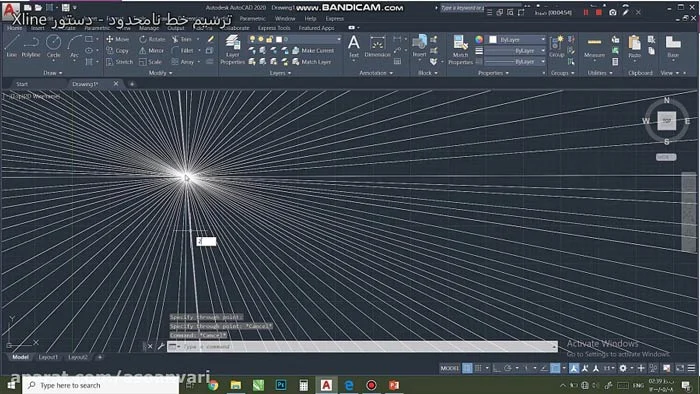Open the Help menu
The height and width of the screenshot is (394, 700).
pyautogui.click(x=310, y=18)
